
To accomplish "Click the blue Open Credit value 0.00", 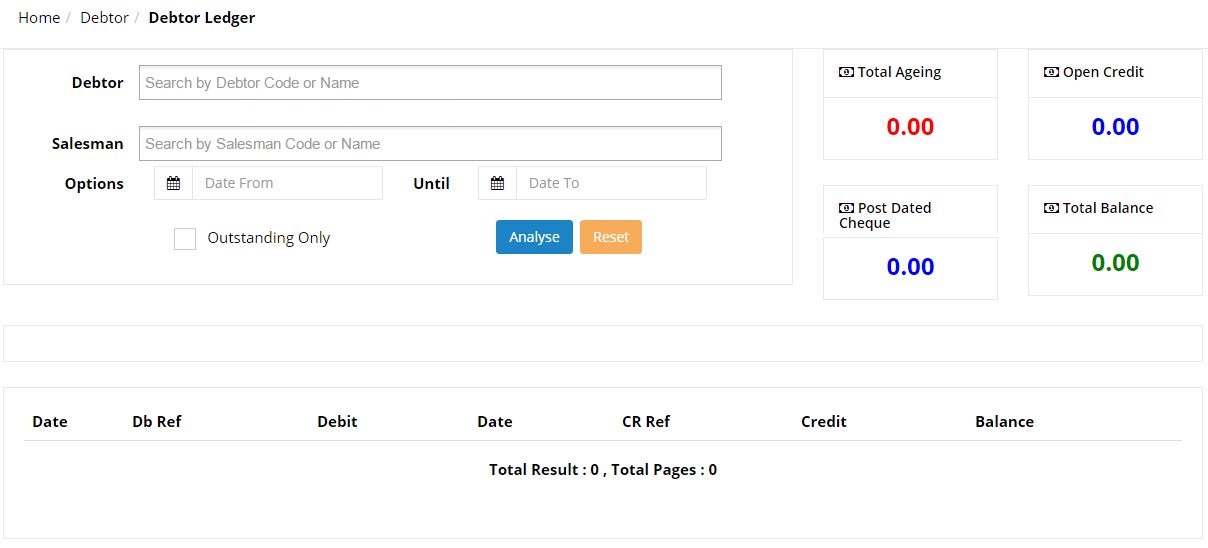I will (1115, 127).
